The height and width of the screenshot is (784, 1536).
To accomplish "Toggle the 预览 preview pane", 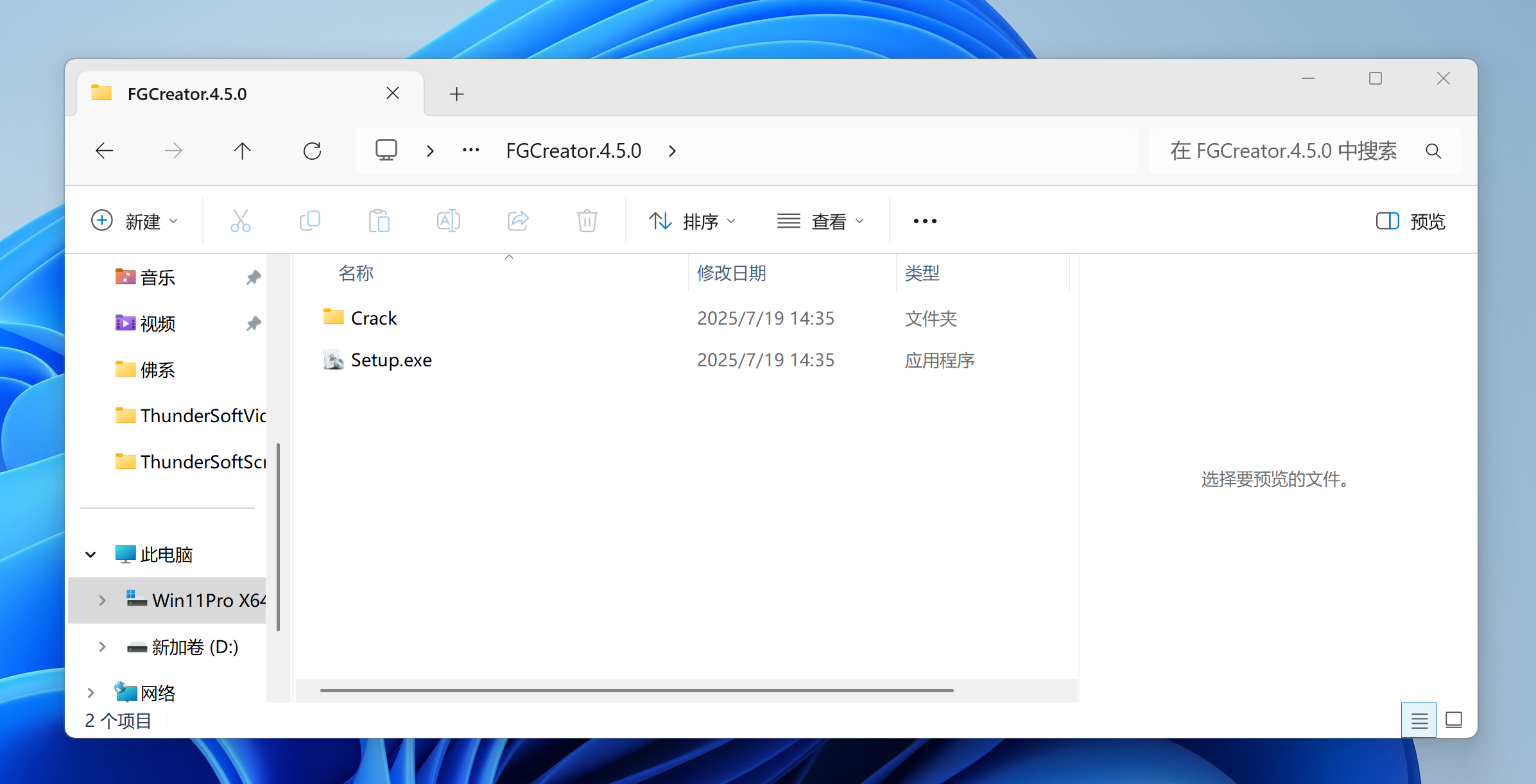I will click(x=1410, y=221).
